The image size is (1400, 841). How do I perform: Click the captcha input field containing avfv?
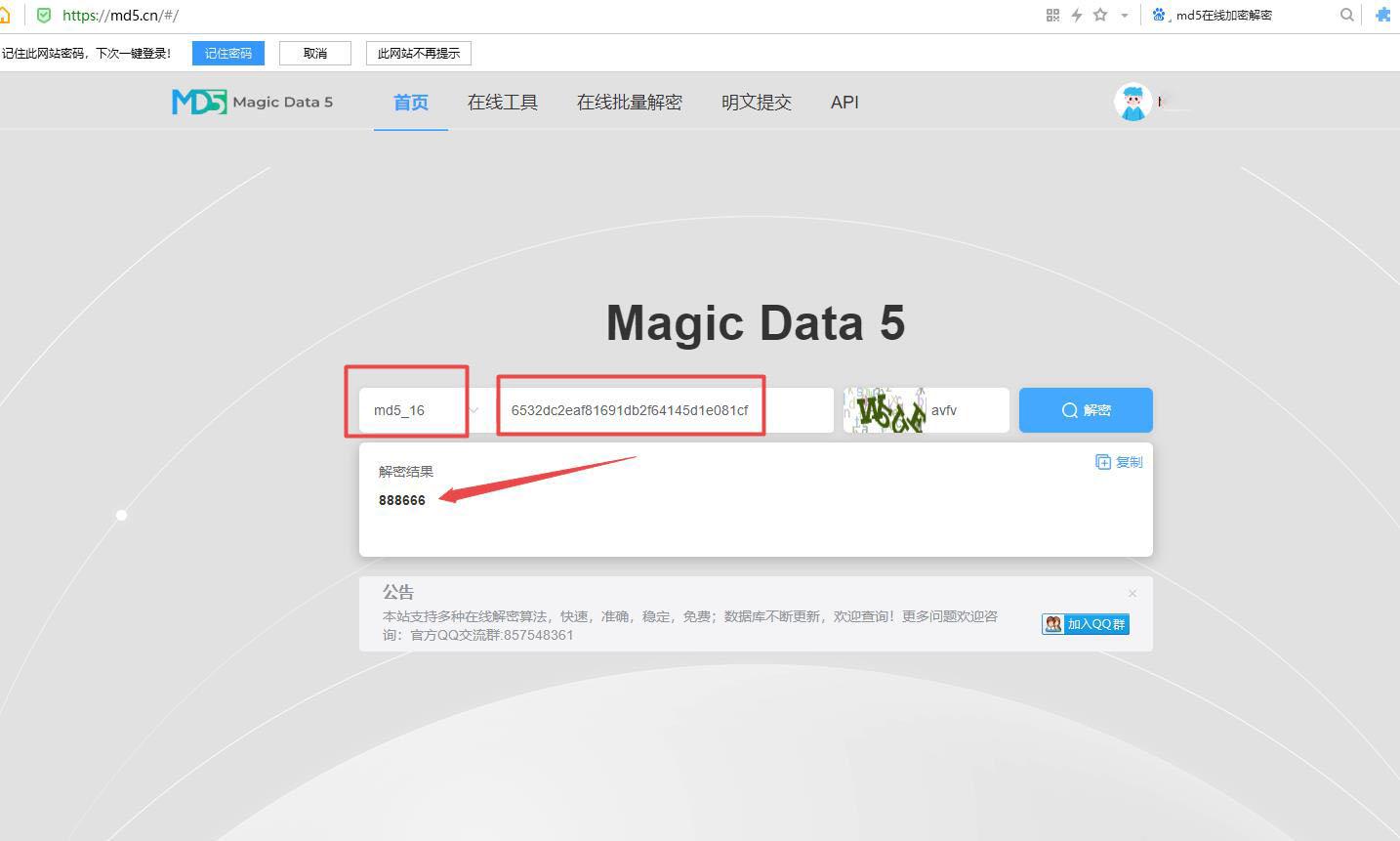coord(967,410)
